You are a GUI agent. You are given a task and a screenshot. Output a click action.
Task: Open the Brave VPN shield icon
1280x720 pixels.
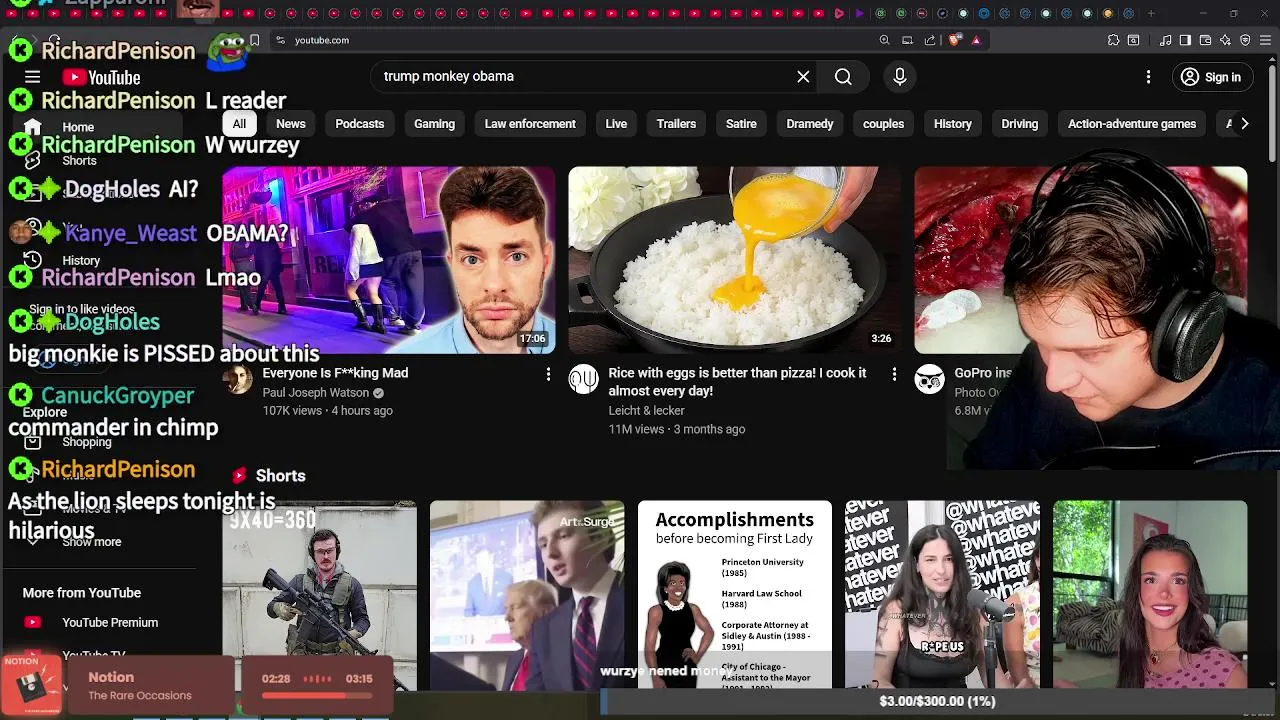1245,40
